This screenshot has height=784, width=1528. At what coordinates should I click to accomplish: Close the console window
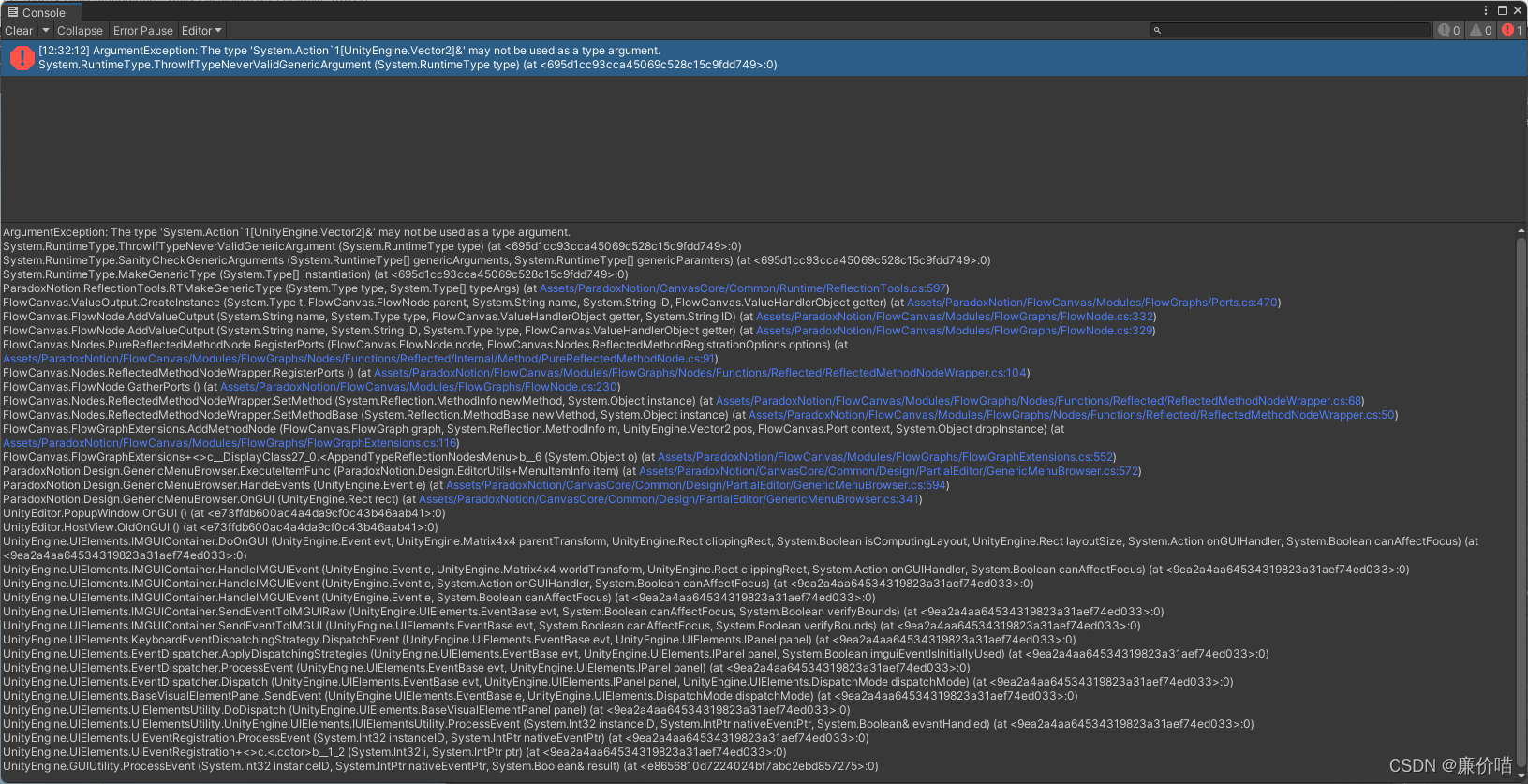click(x=1518, y=10)
